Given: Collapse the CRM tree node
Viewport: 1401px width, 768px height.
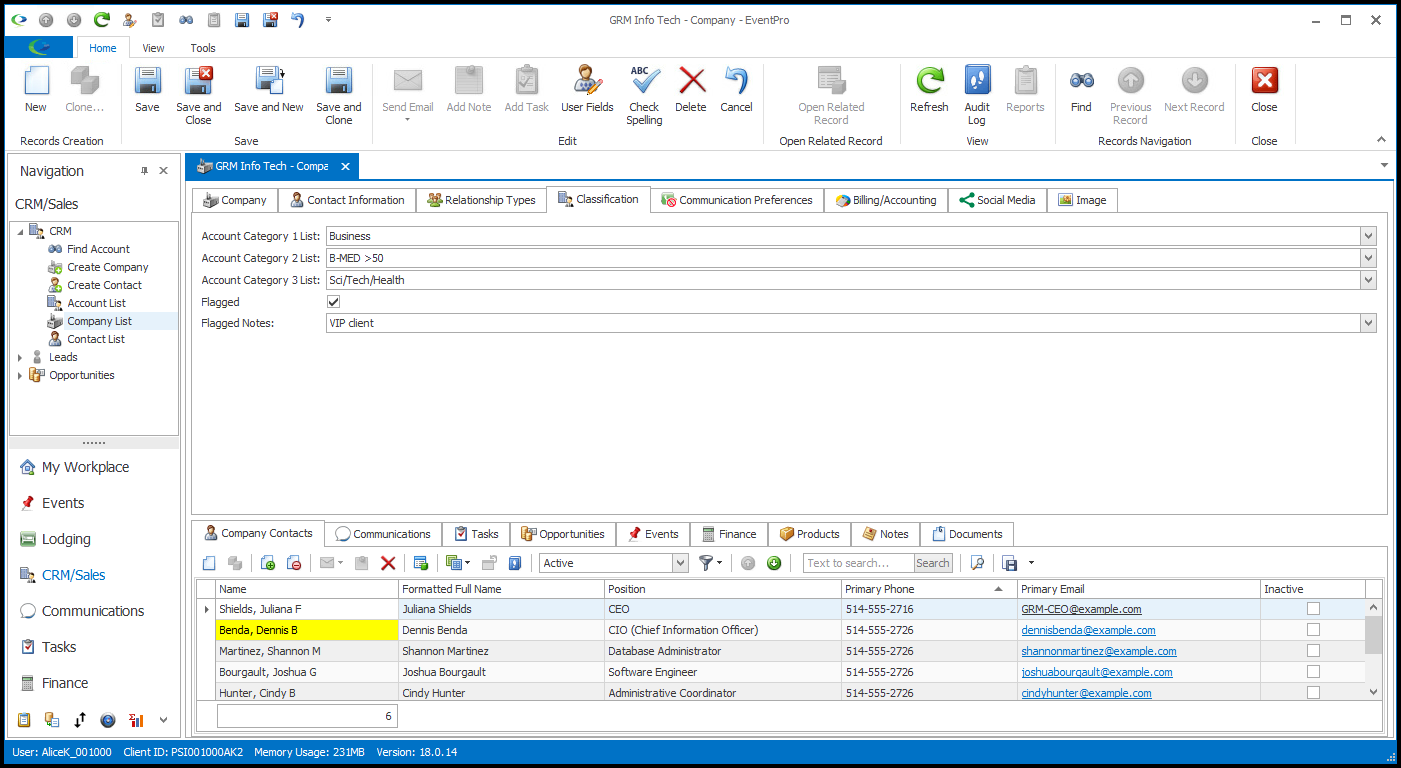Looking at the screenshot, I should pyautogui.click(x=20, y=231).
